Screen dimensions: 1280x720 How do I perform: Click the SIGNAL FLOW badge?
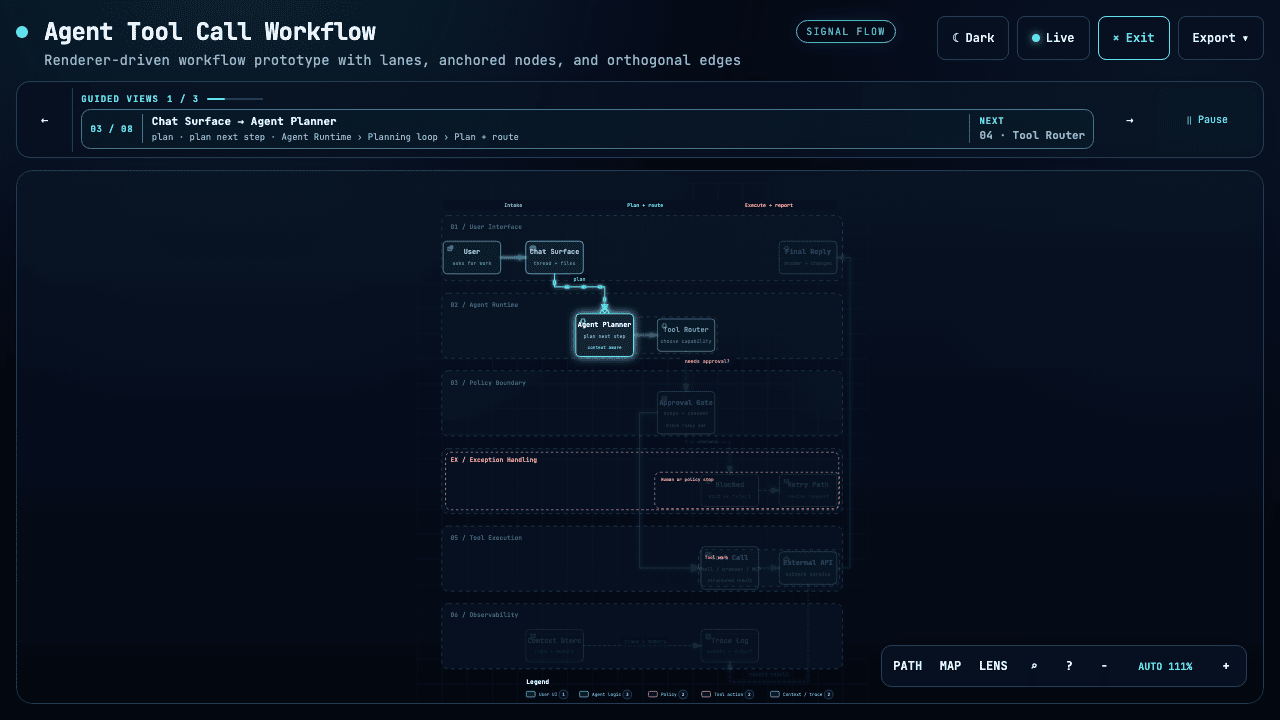[x=846, y=32]
